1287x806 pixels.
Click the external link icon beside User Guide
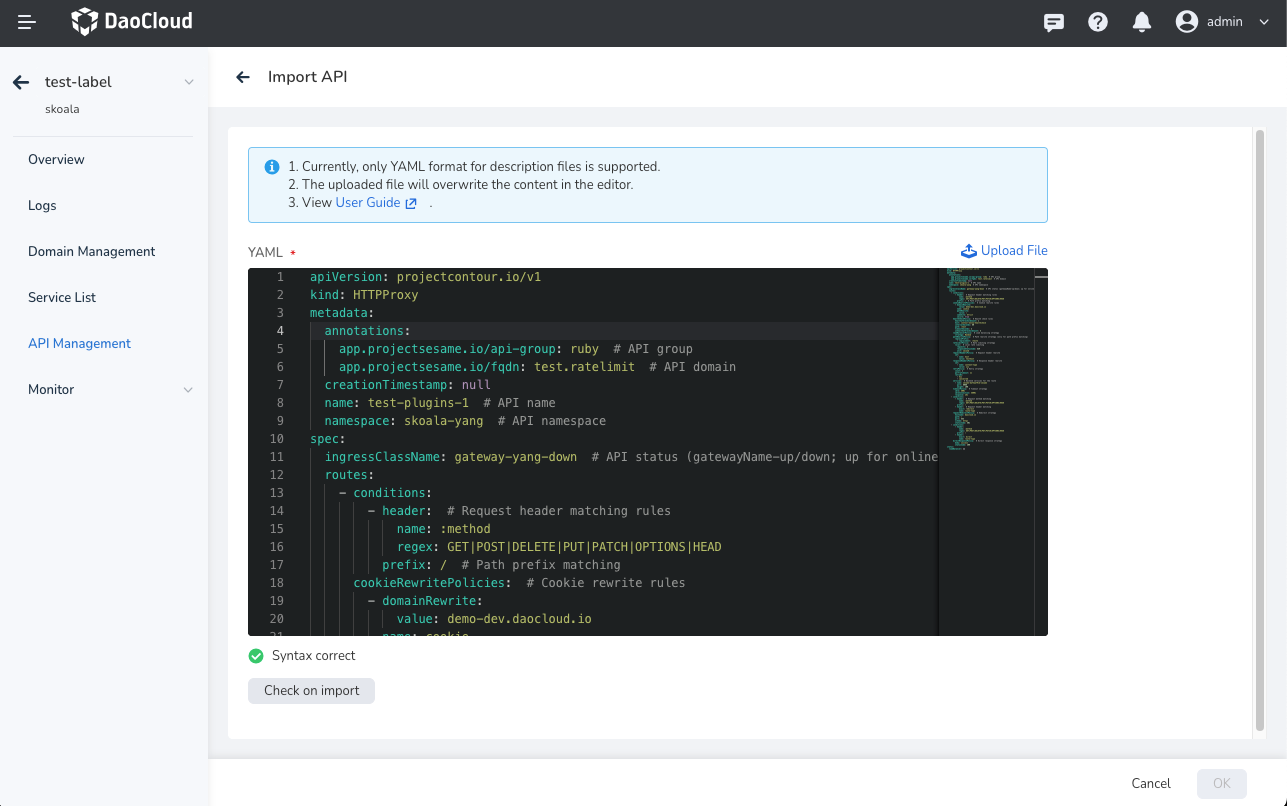tap(412, 202)
